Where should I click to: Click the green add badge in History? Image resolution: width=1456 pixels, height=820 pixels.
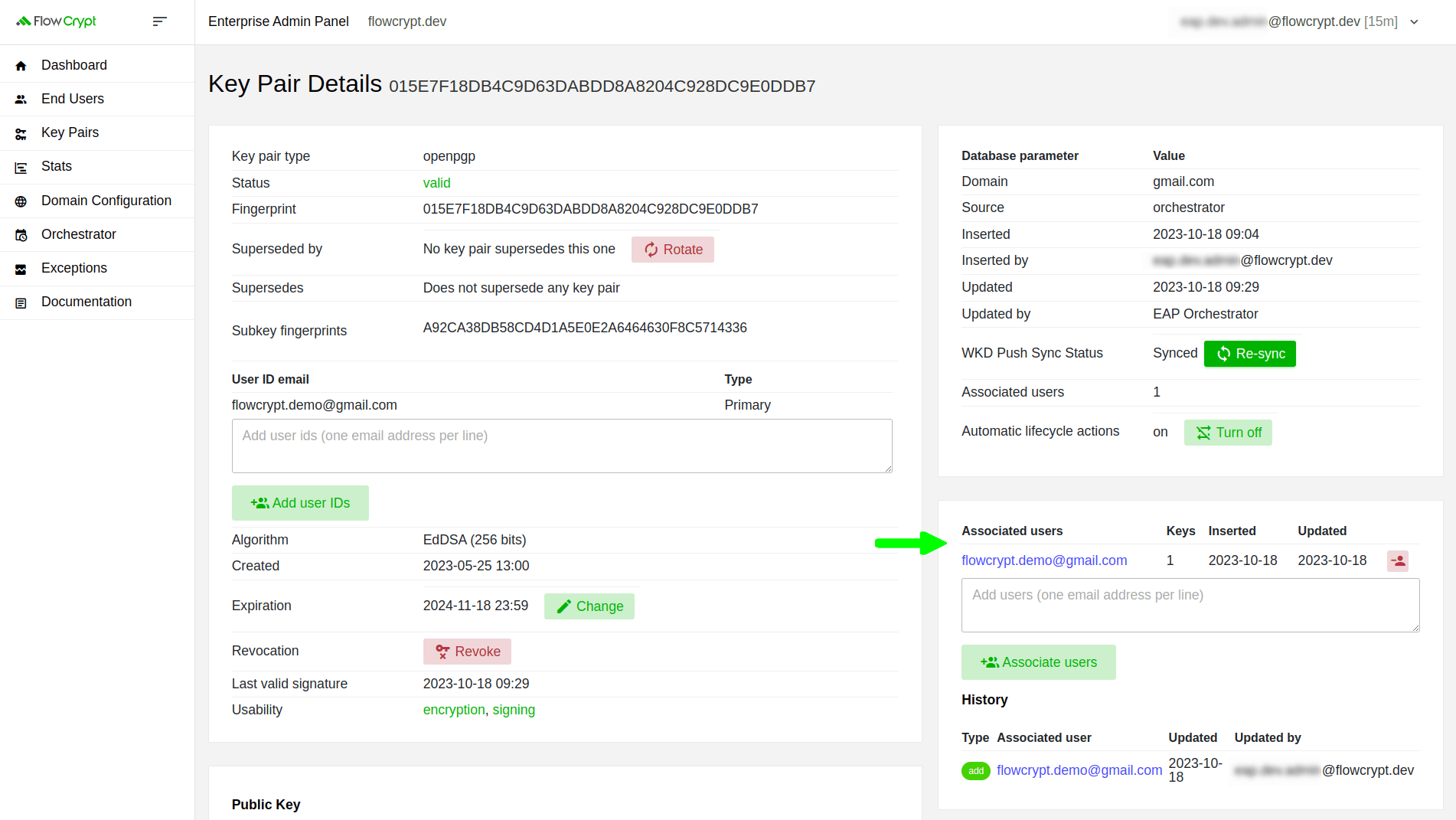point(976,771)
